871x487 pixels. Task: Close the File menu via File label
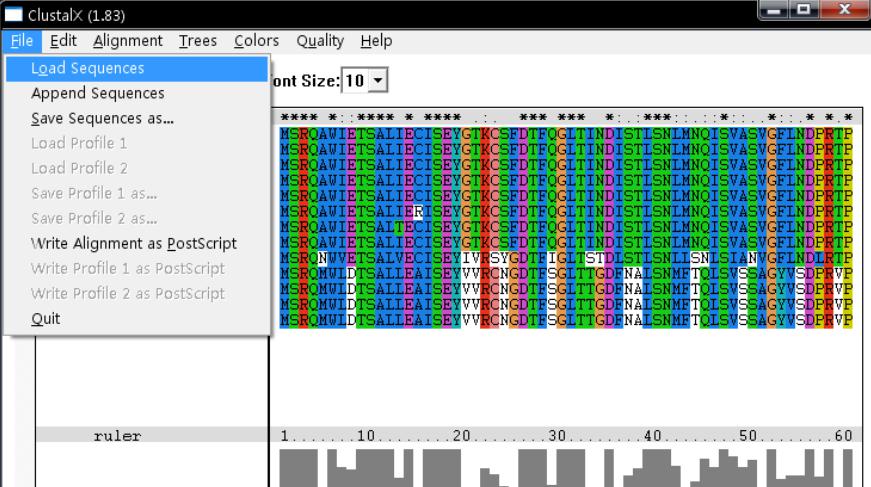24,41
